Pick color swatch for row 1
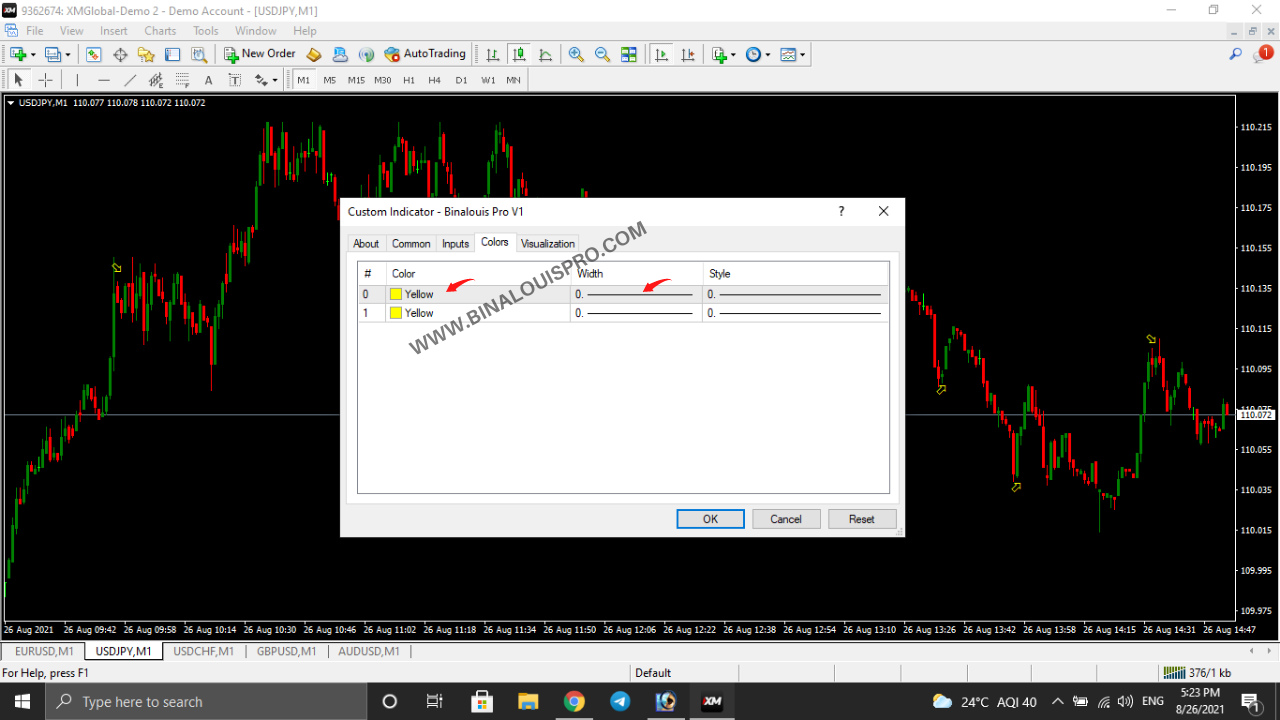Screen dimensions: 1280x720 (x=396, y=313)
